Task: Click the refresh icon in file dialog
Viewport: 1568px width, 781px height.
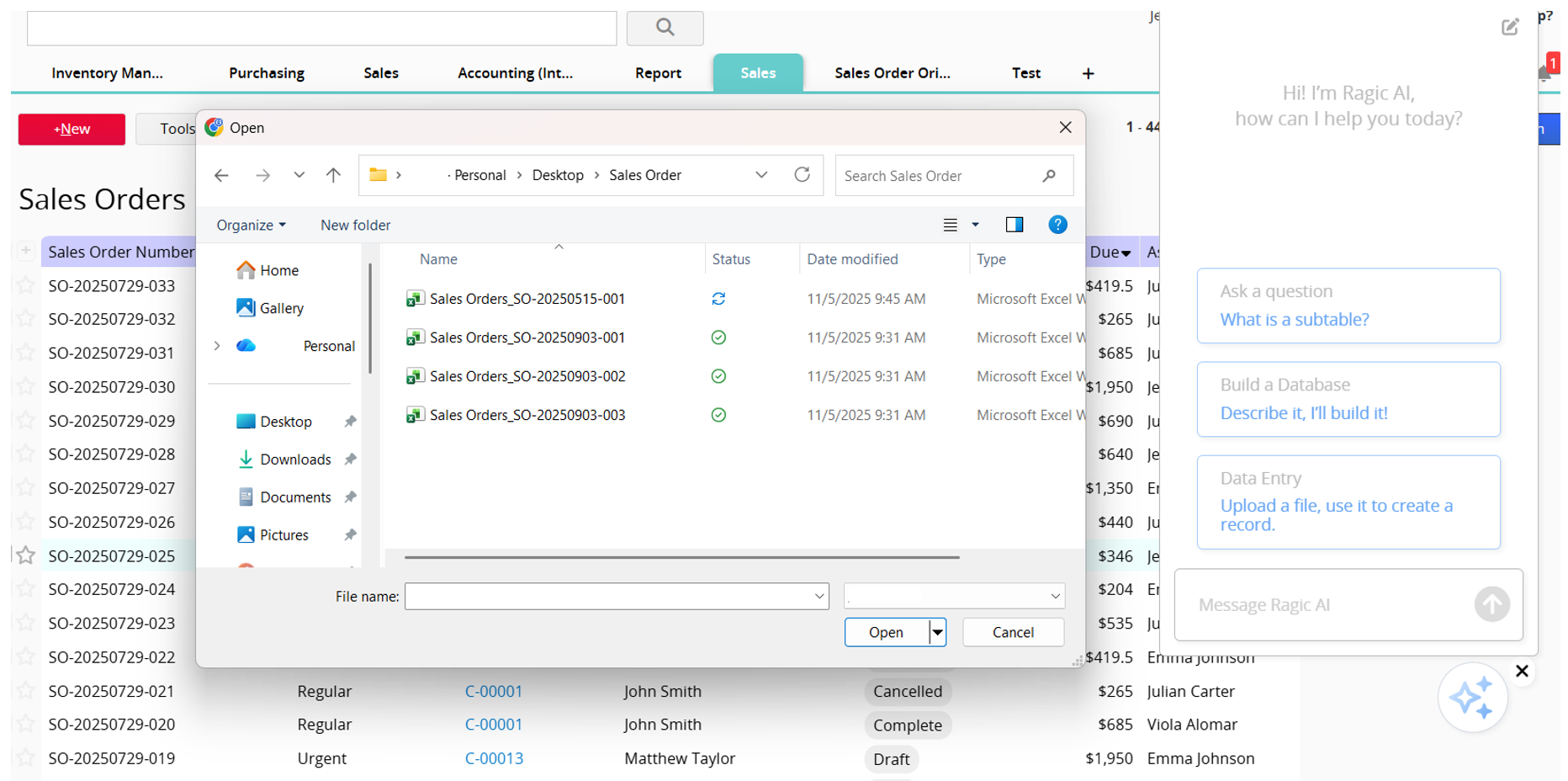Action: click(x=802, y=174)
